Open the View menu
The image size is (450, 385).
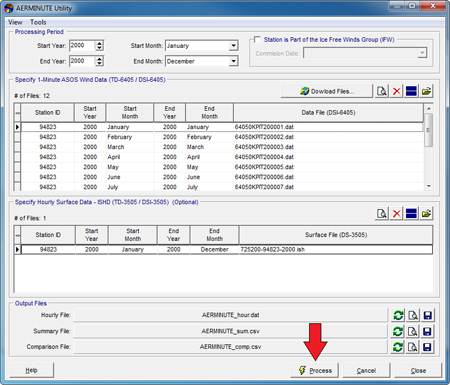(15, 22)
